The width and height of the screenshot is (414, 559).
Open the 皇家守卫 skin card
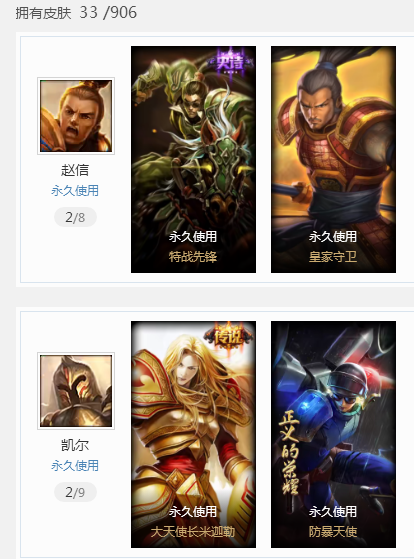click(x=333, y=159)
